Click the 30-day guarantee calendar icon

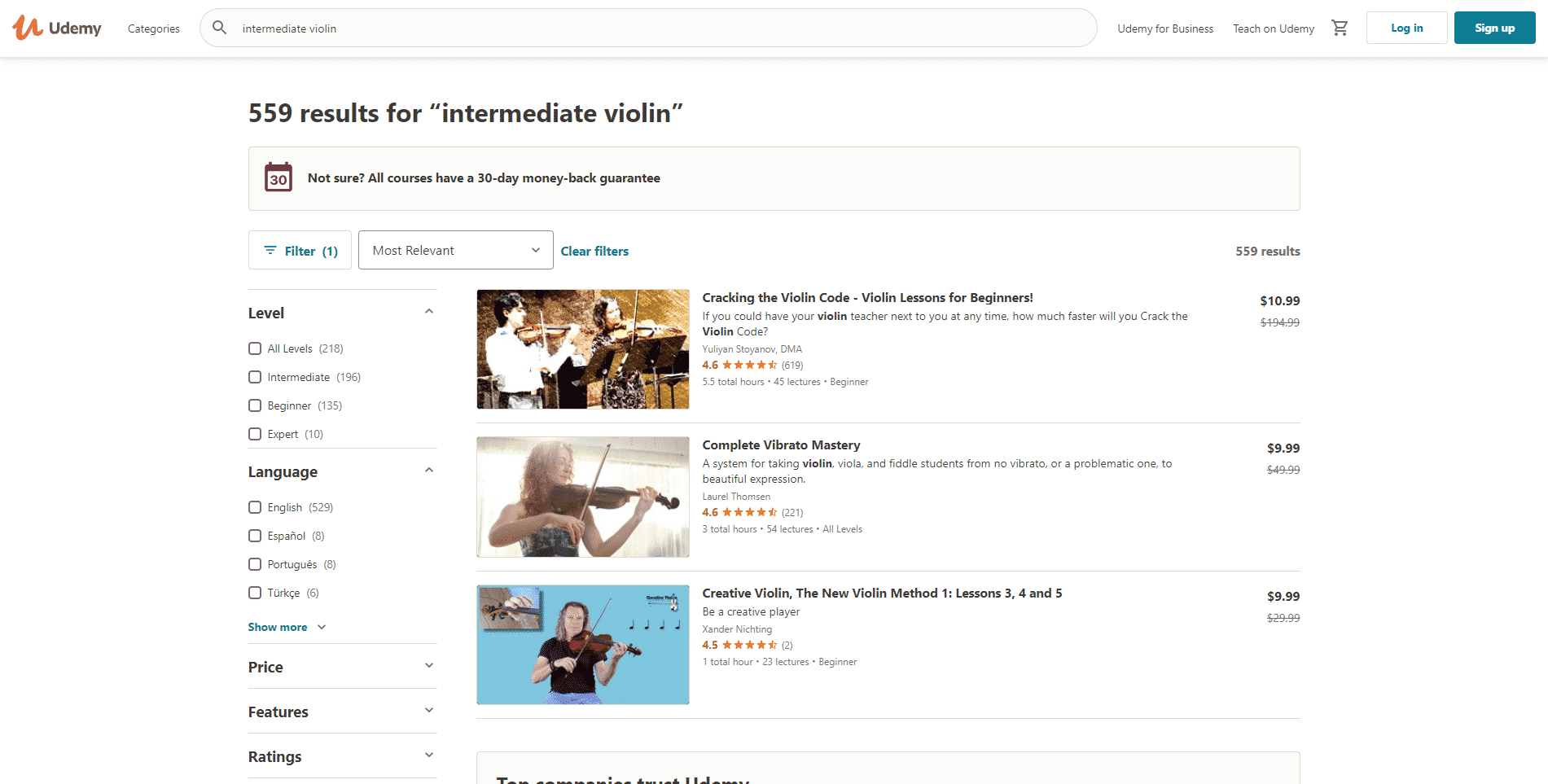[x=278, y=177]
